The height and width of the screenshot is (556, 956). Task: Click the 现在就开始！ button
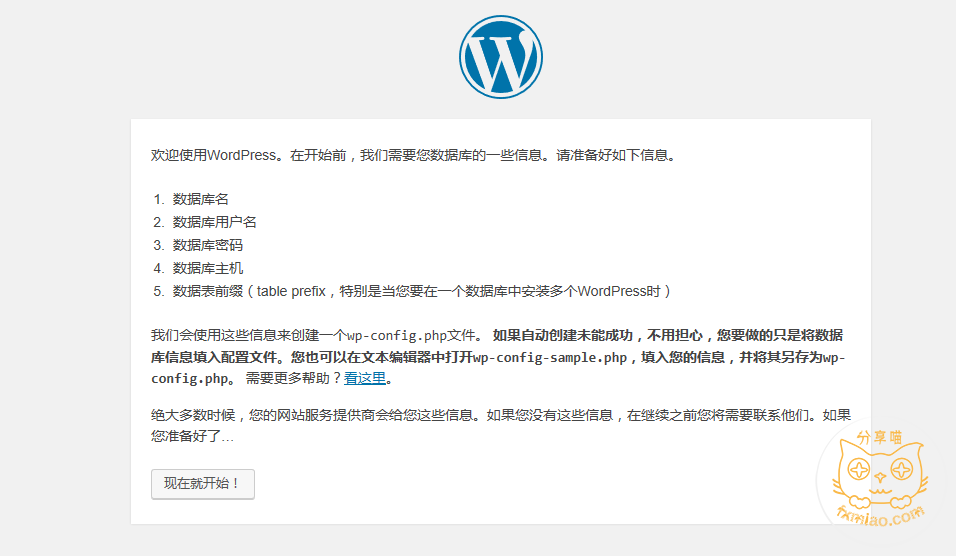pyautogui.click(x=203, y=484)
